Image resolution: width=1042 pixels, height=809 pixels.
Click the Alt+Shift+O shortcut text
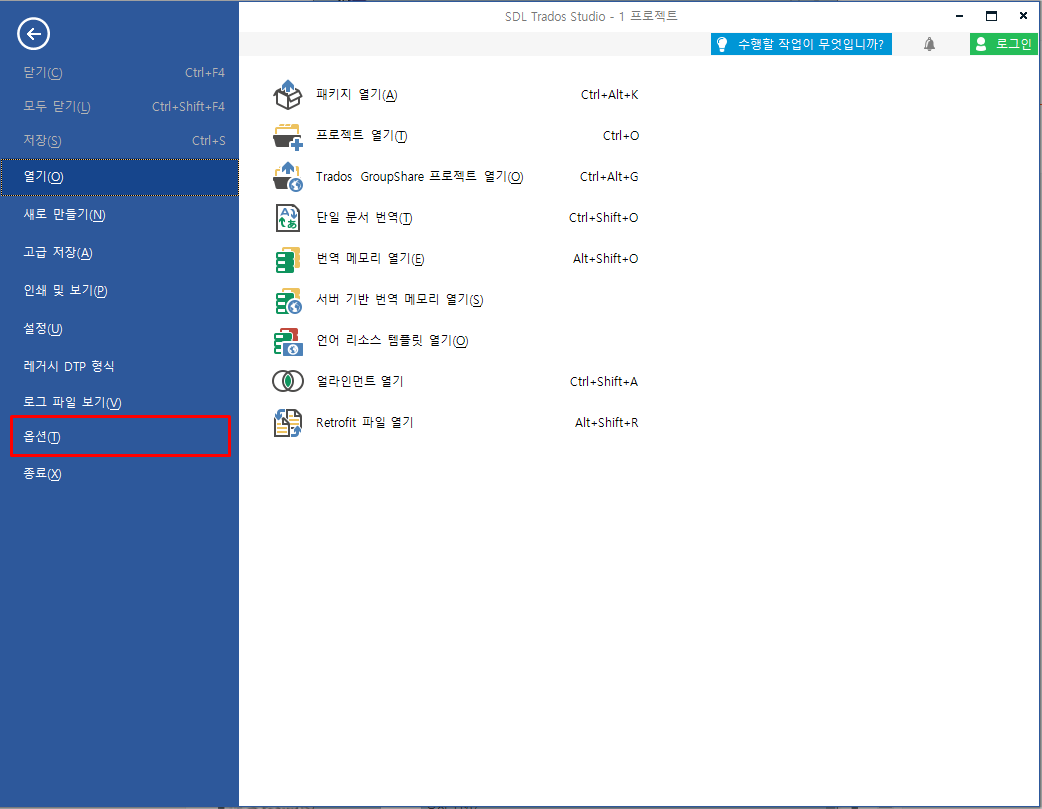point(605,259)
